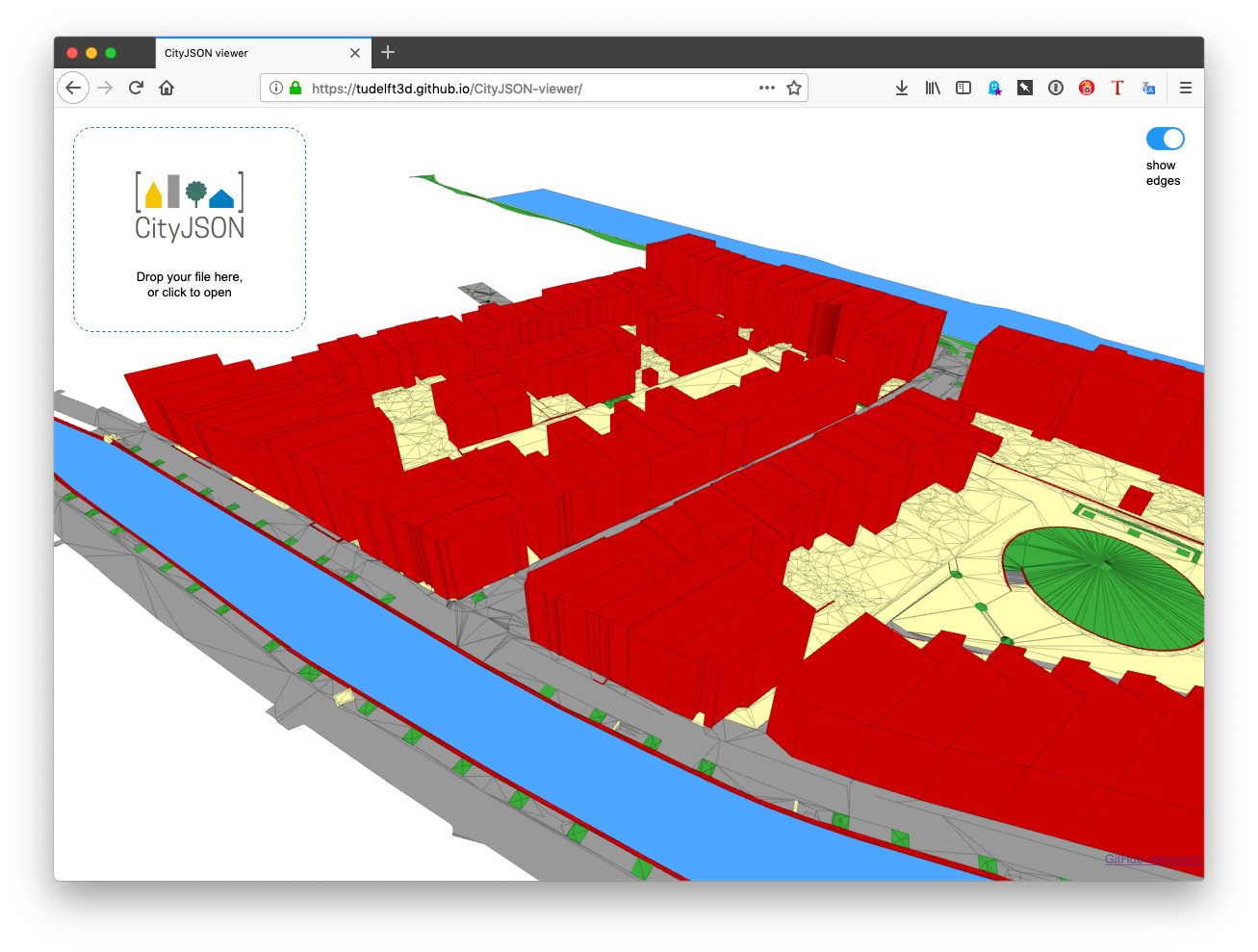Click the 'show edges' label text
The width and height of the screenshot is (1258, 952).
[x=1163, y=173]
